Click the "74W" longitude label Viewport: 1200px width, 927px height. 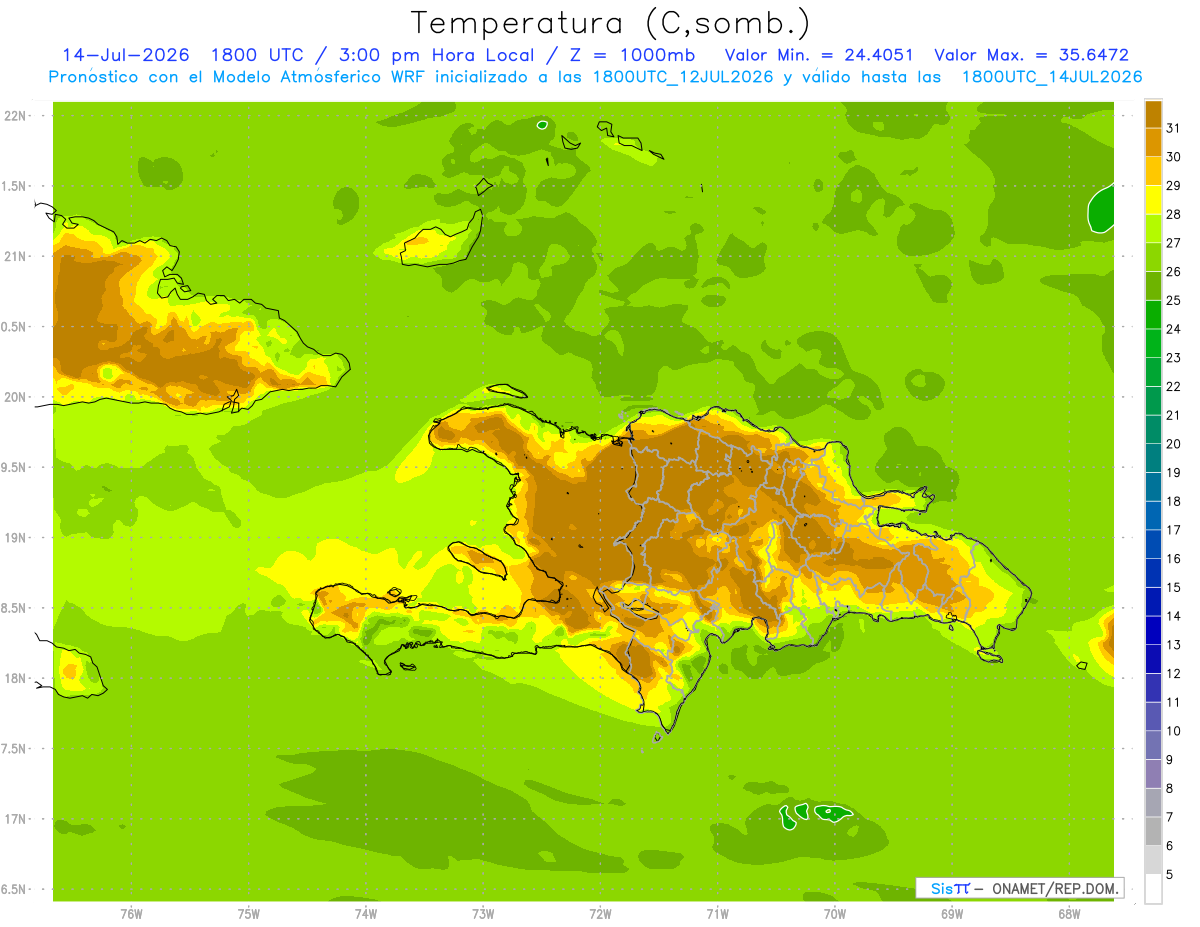(x=366, y=914)
